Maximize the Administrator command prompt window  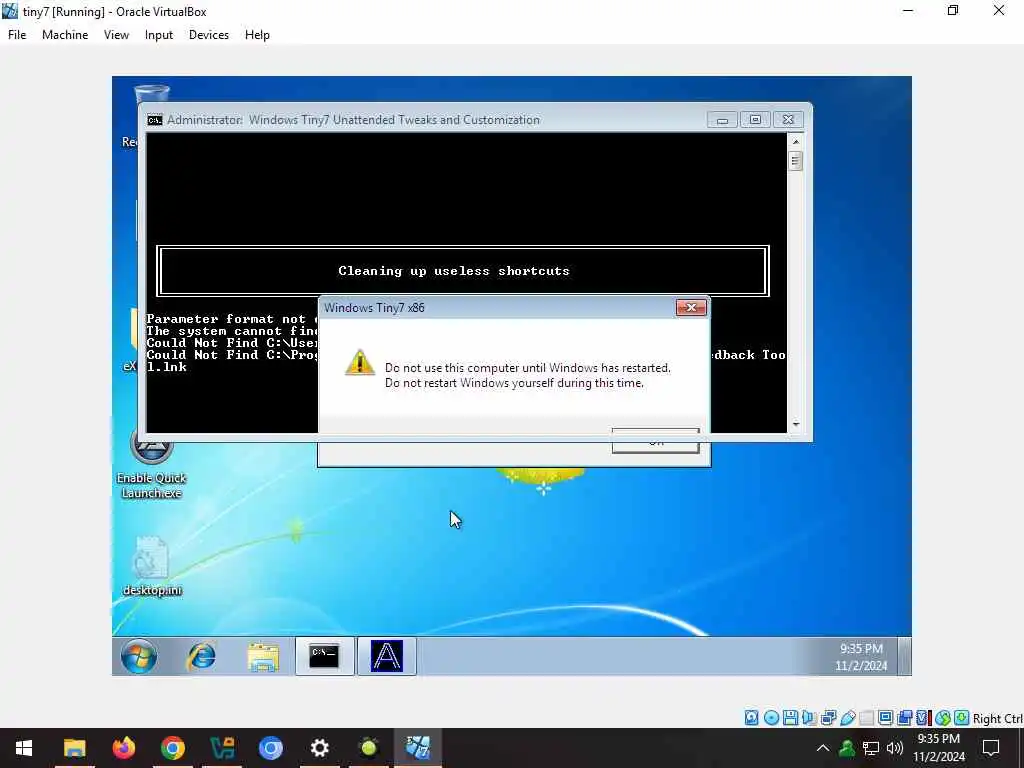point(756,120)
